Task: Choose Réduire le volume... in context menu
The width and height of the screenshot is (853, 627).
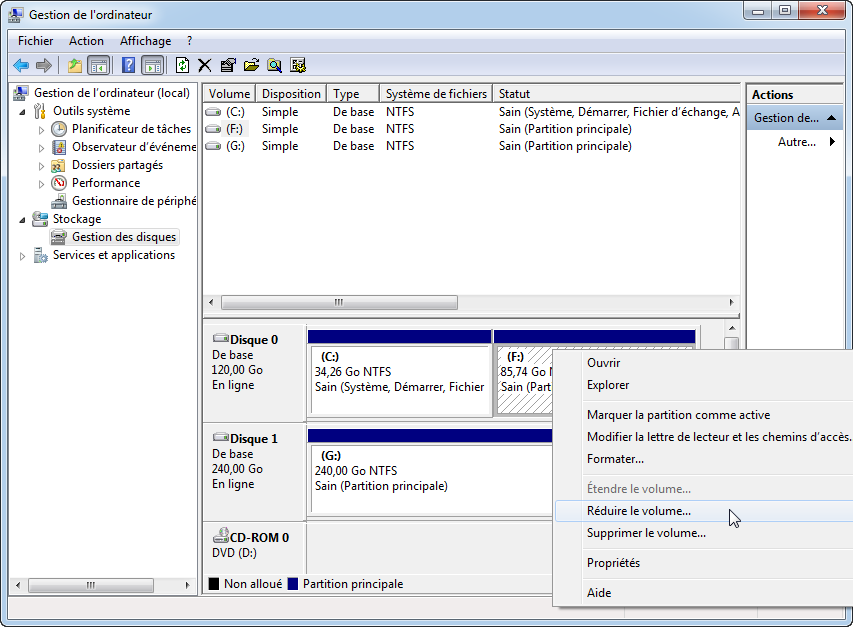Action: [638, 511]
